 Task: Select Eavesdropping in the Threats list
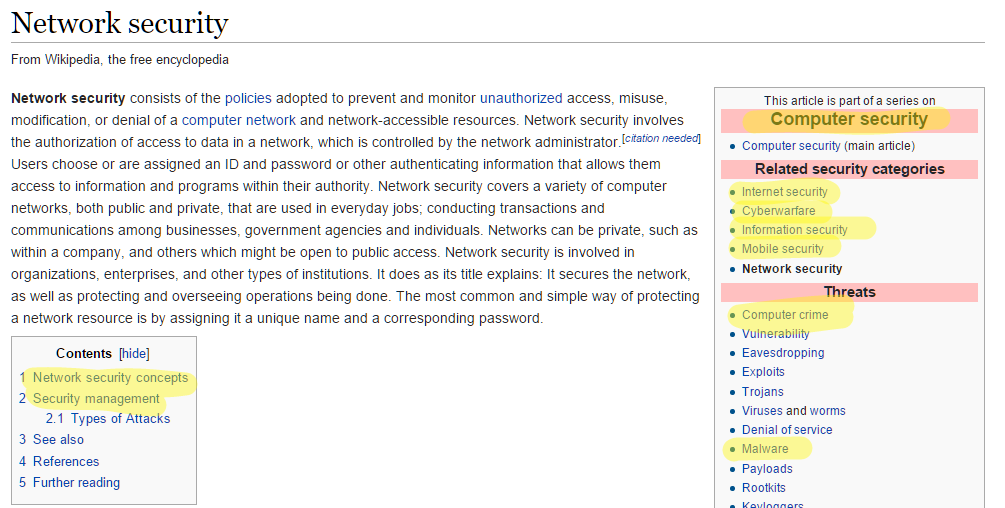pyautogui.click(x=783, y=353)
